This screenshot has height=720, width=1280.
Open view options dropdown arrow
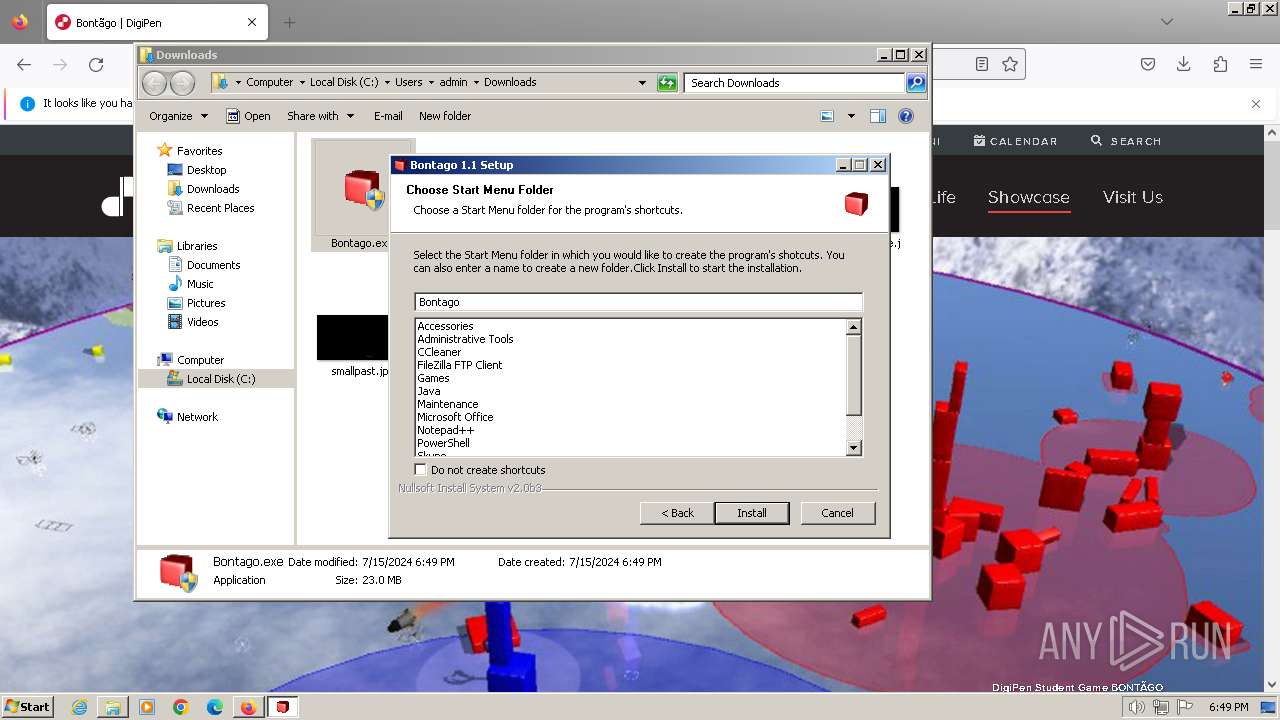[x=851, y=116]
